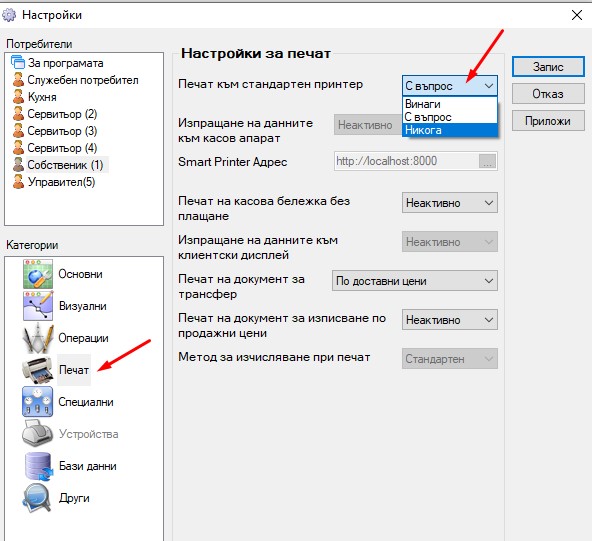This screenshot has width=592, height=541.
Task: Switch to Визуални category label
Action: (83, 306)
